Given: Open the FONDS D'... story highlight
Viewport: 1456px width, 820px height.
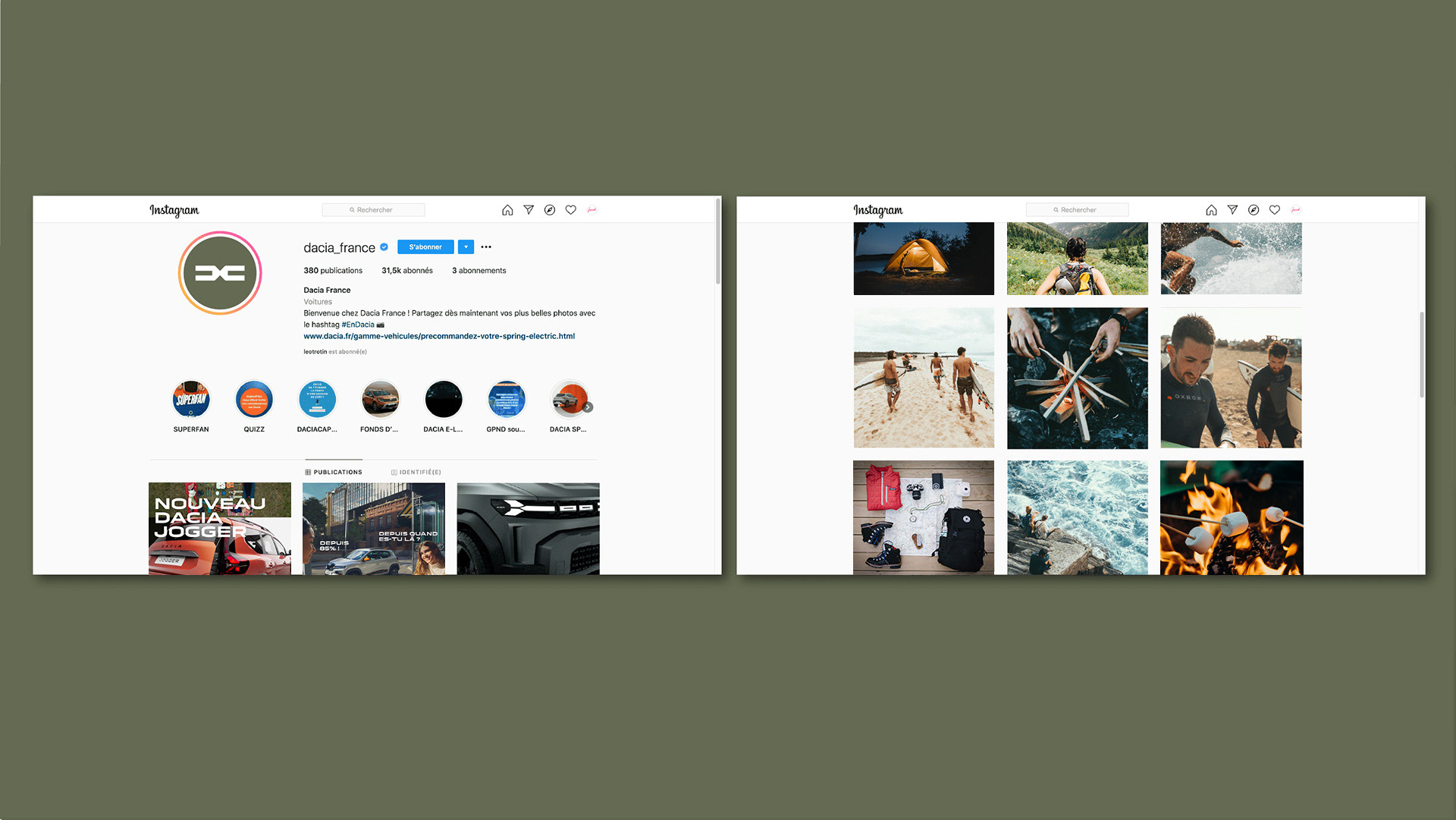Looking at the screenshot, I should coord(380,399).
